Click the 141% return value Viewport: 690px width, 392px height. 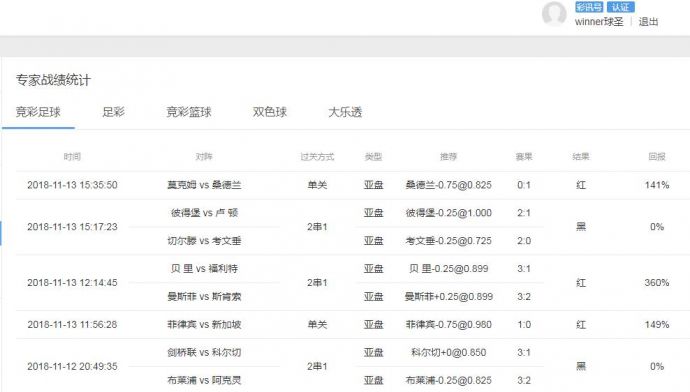point(657,185)
